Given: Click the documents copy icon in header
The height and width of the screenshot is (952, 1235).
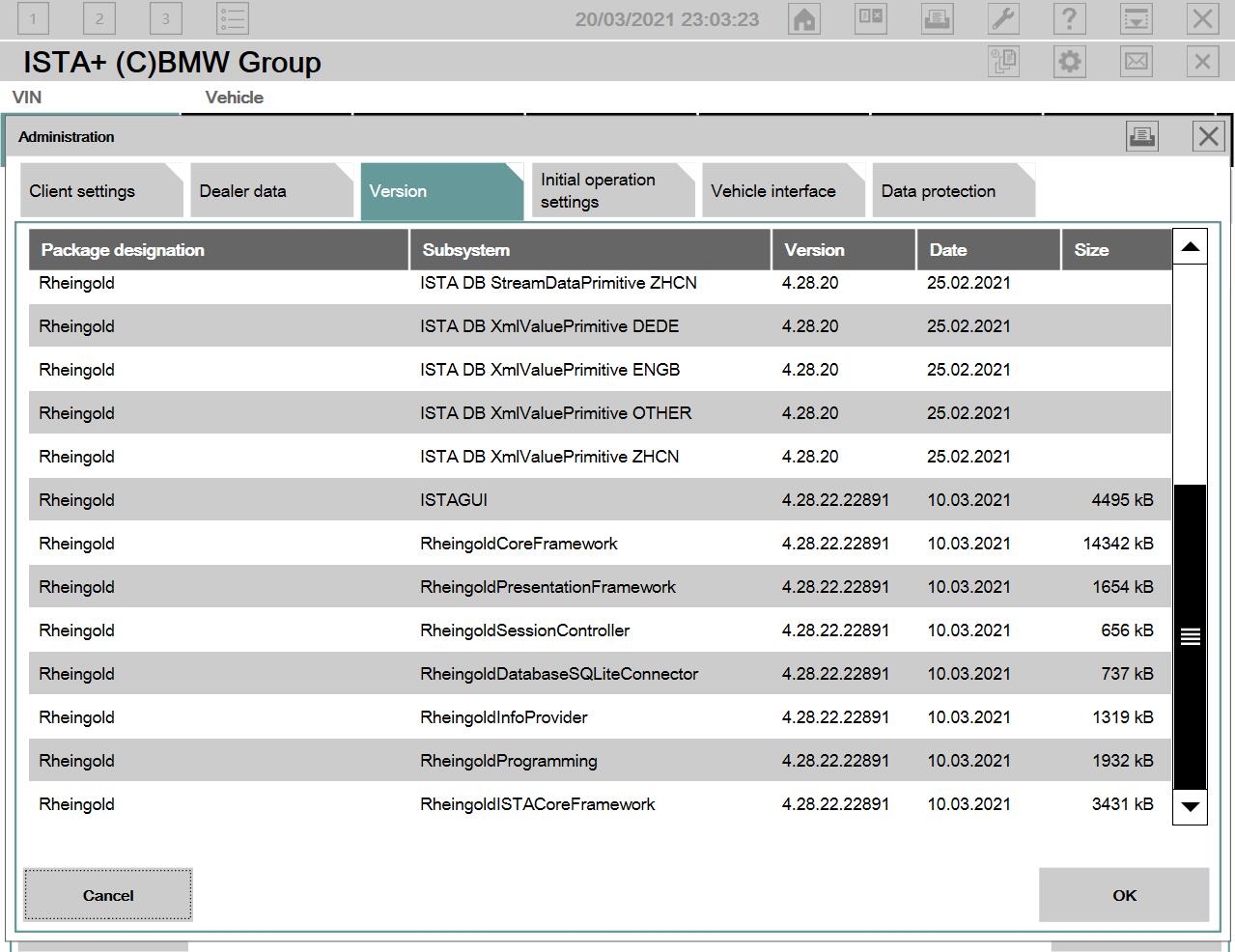Looking at the screenshot, I should click(1003, 62).
